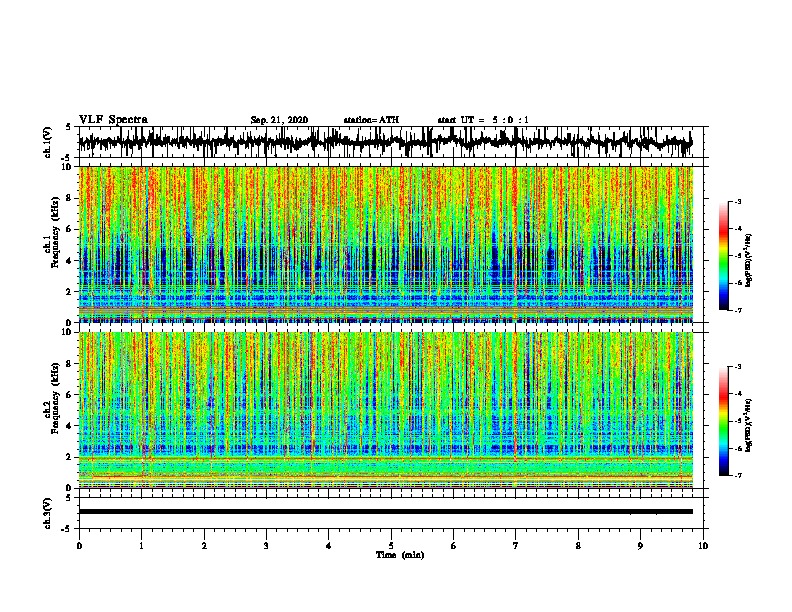
Task: Click the time axis tick label '10'
Action: 703,545
